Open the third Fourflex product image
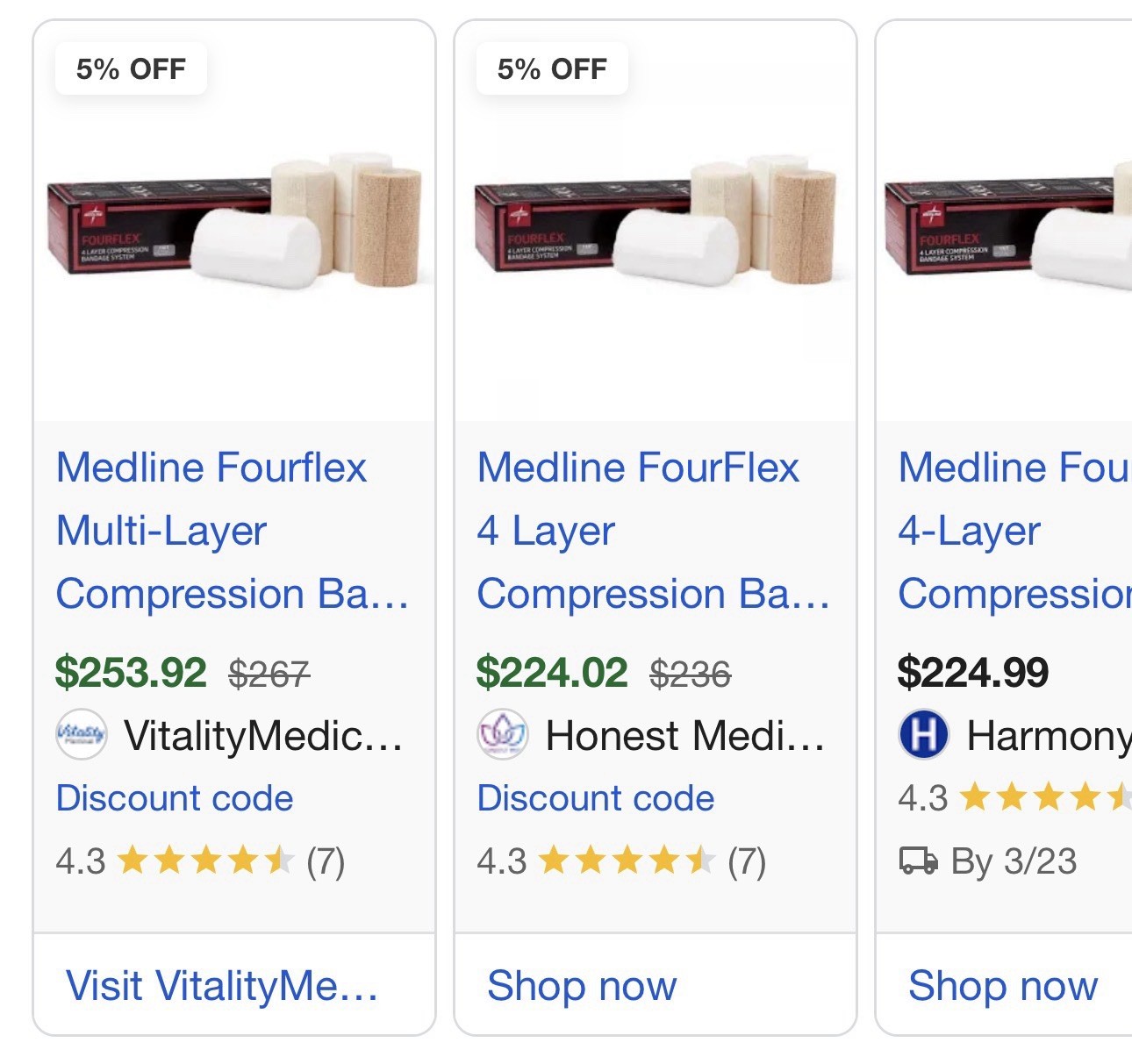Image resolution: width=1132 pixels, height=1064 pixels. point(1009,224)
